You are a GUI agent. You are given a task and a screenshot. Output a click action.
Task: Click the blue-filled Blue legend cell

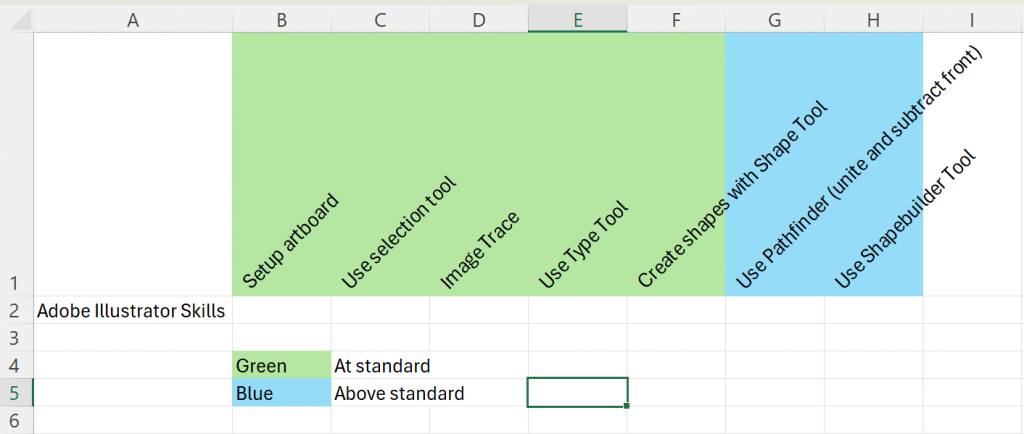click(x=281, y=393)
